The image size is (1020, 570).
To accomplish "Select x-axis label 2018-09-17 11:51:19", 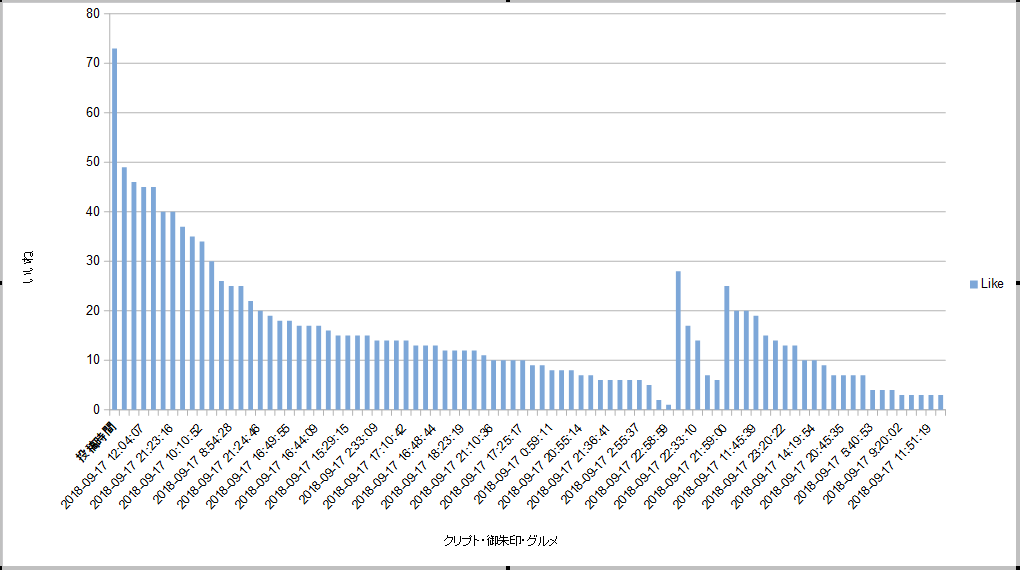I will coord(890,466).
